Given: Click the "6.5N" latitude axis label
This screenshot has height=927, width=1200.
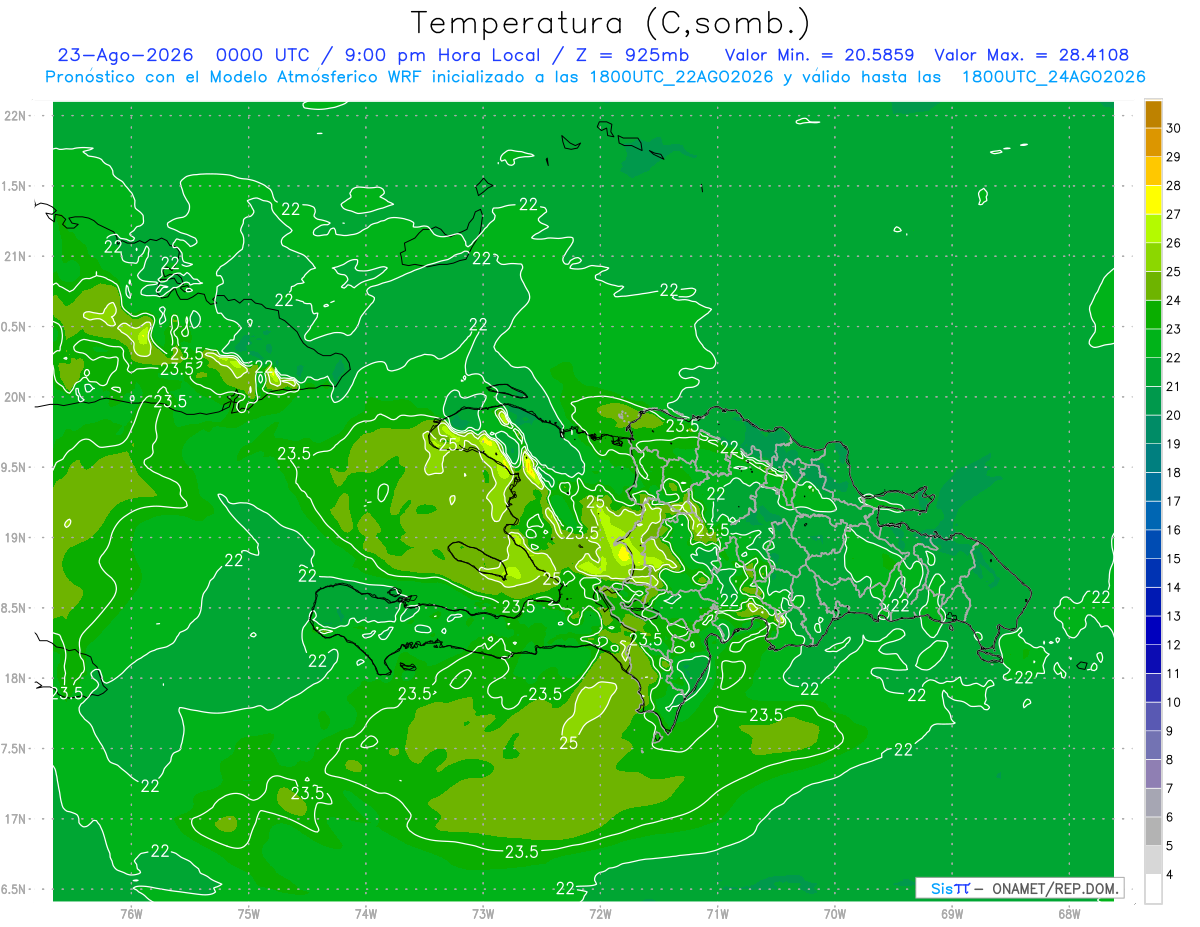Looking at the screenshot, I should [x=15, y=889].
